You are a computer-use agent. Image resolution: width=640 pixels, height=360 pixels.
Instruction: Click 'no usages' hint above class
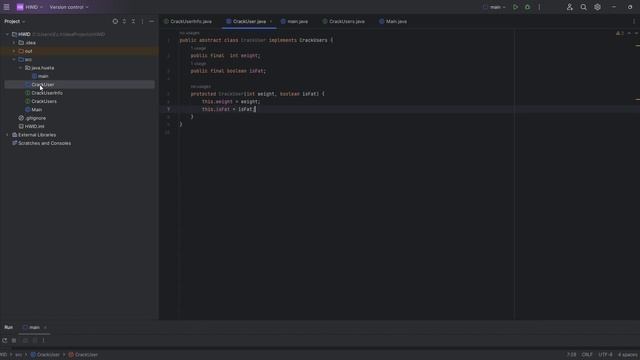point(189,33)
